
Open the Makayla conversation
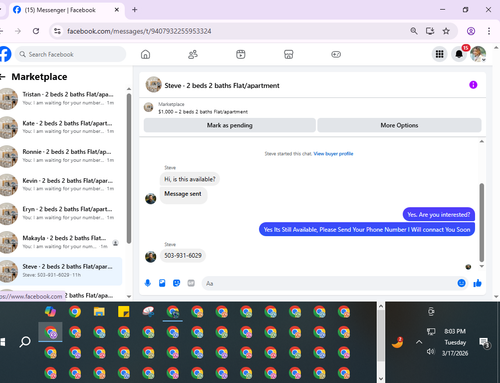pyautogui.click(x=61, y=242)
